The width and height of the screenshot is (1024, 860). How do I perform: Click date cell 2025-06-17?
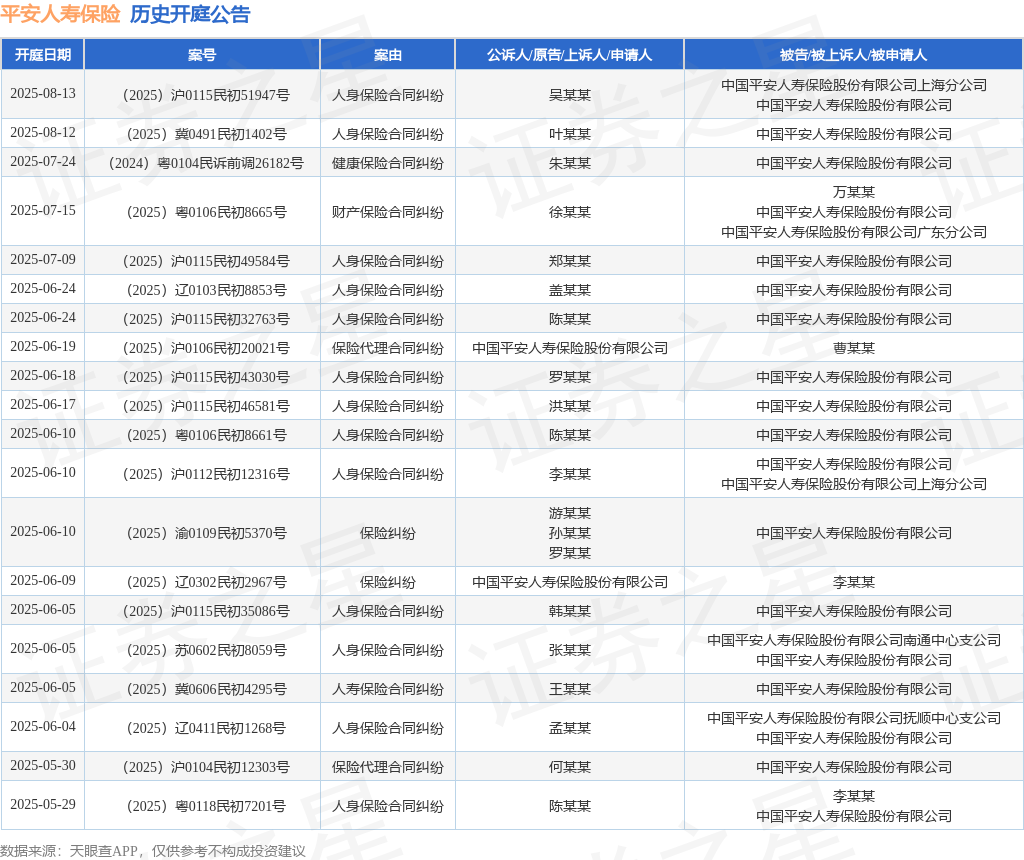43,404
